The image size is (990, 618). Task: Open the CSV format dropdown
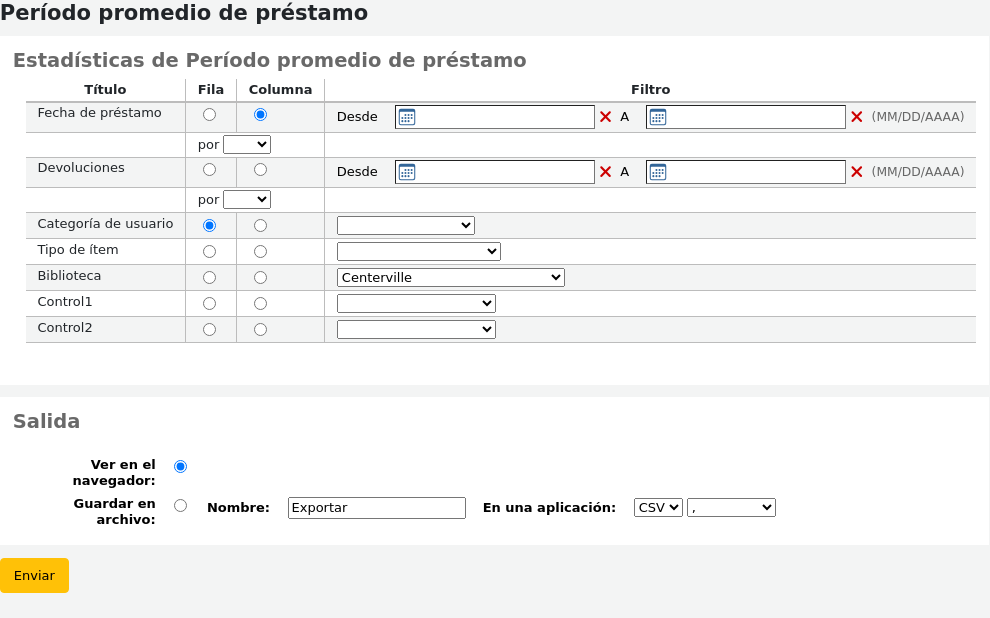pos(657,507)
